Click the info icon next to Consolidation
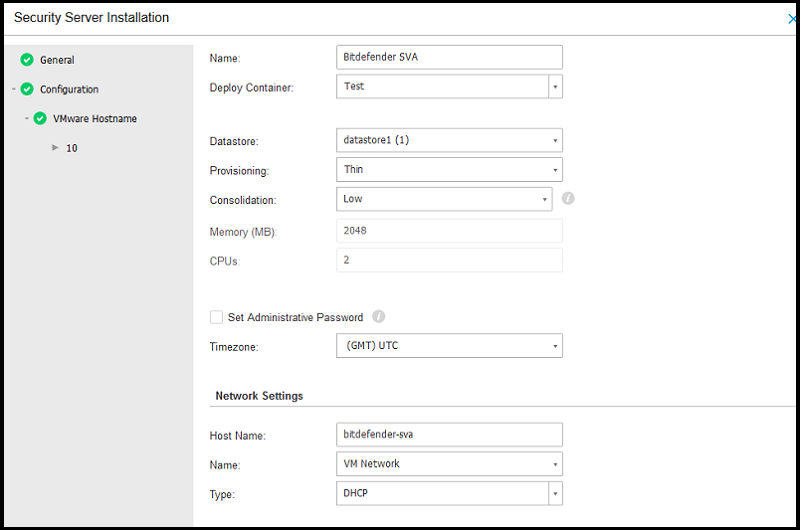This screenshot has height=530, width=800. click(x=568, y=199)
